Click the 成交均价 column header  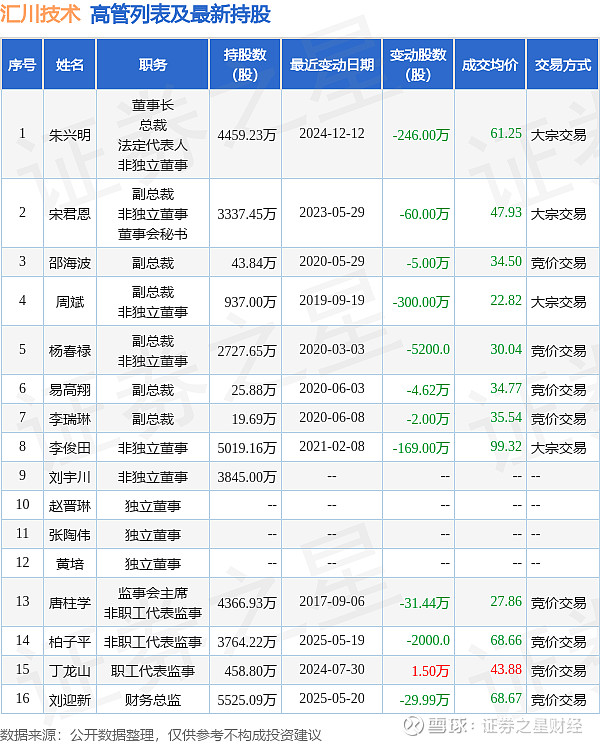(x=490, y=65)
